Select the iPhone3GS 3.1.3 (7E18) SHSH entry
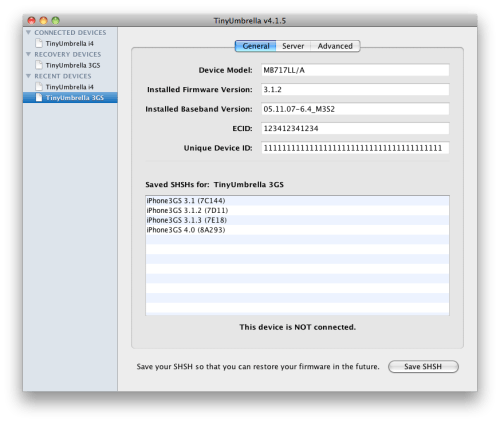500x423 pixels. [297, 220]
